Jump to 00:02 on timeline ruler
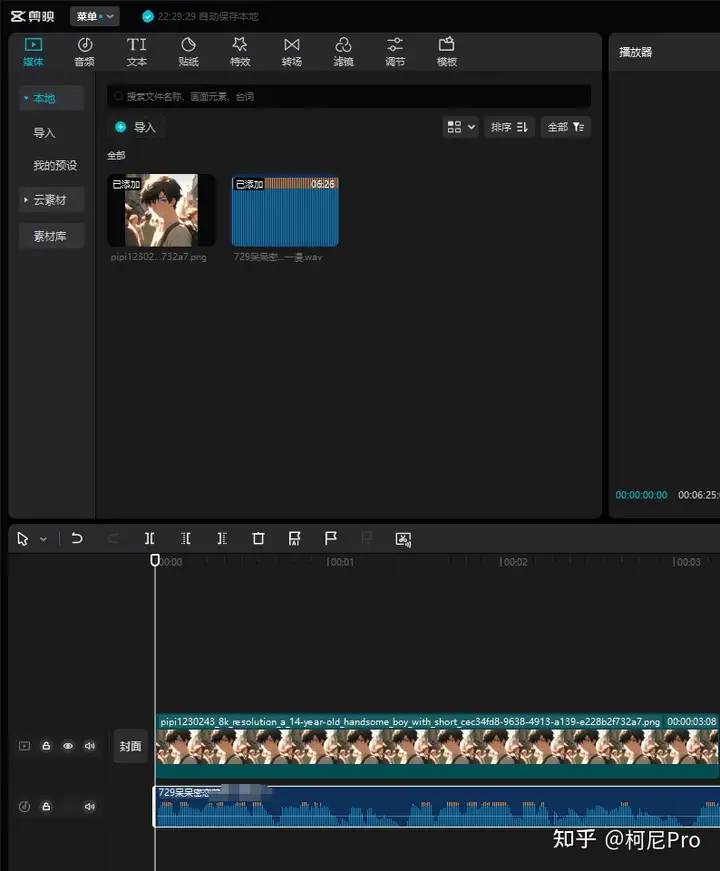Image resolution: width=720 pixels, height=871 pixels. click(513, 562)
